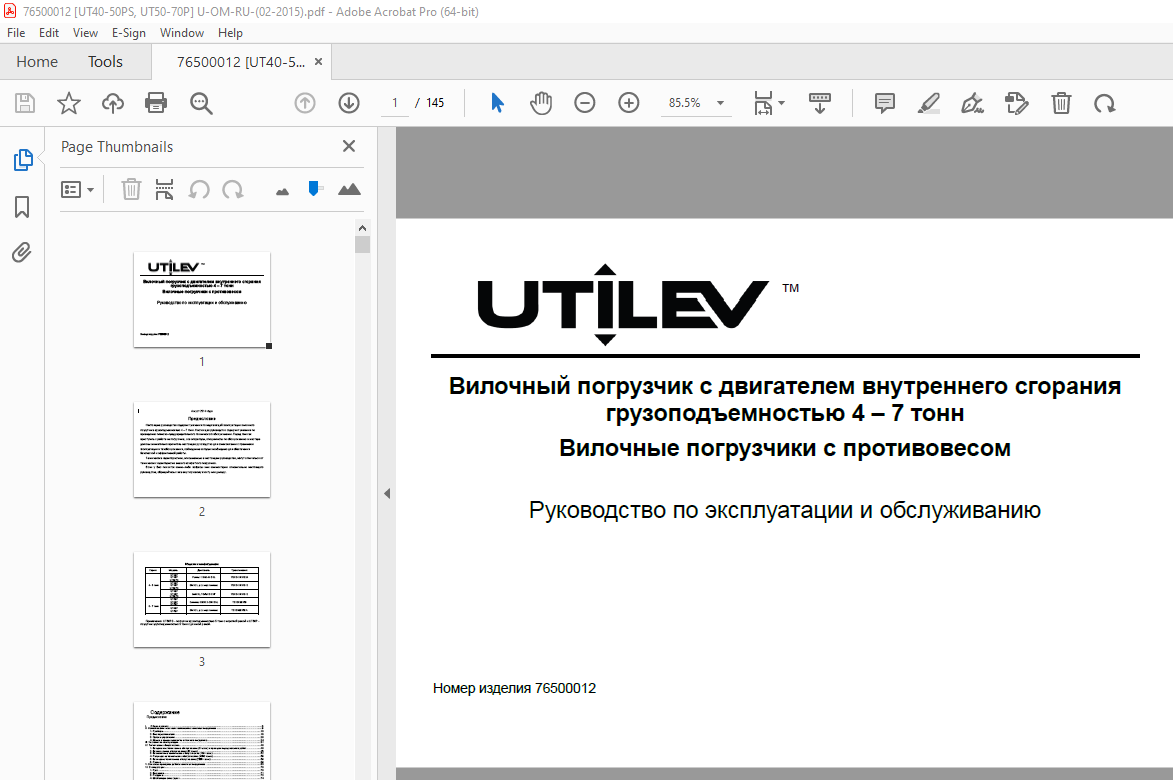Click the Save file icon

tap(25, 102)
